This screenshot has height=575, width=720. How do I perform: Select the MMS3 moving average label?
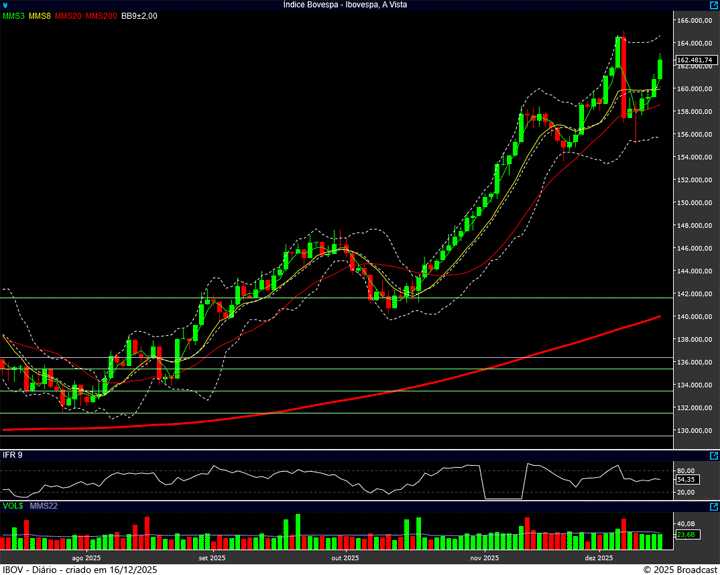[13, 16]
